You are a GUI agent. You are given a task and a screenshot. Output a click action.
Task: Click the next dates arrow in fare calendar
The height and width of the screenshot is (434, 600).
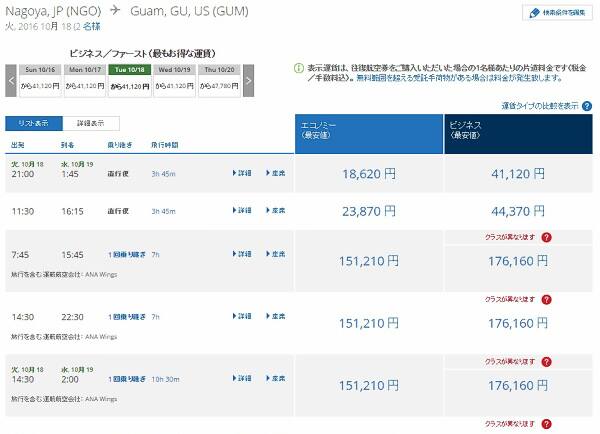pos(250,81)
